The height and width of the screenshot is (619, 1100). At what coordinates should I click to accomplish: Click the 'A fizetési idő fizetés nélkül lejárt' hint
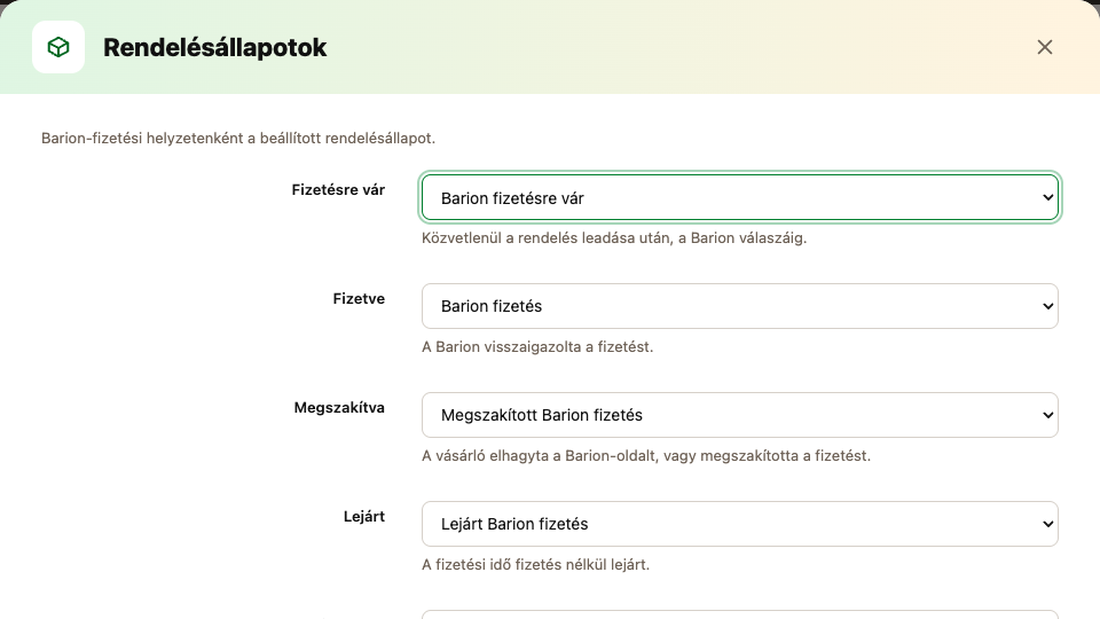point(535,564)
